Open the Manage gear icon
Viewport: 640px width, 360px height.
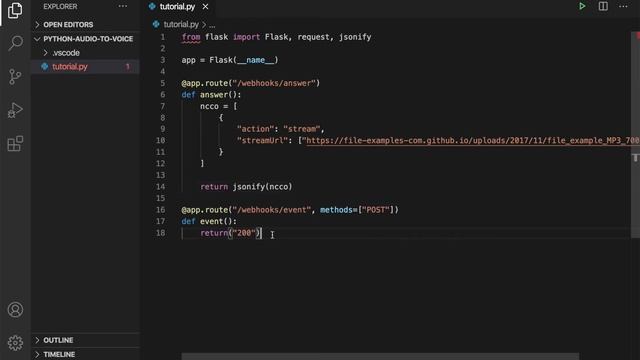pyautogui.click(x=15, y=343)
